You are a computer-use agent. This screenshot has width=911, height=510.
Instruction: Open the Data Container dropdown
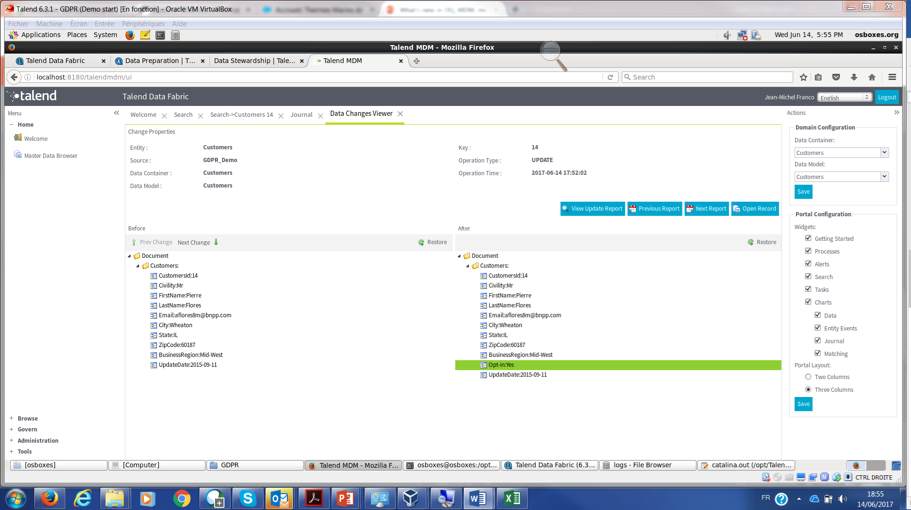click(x=884, y=153)
